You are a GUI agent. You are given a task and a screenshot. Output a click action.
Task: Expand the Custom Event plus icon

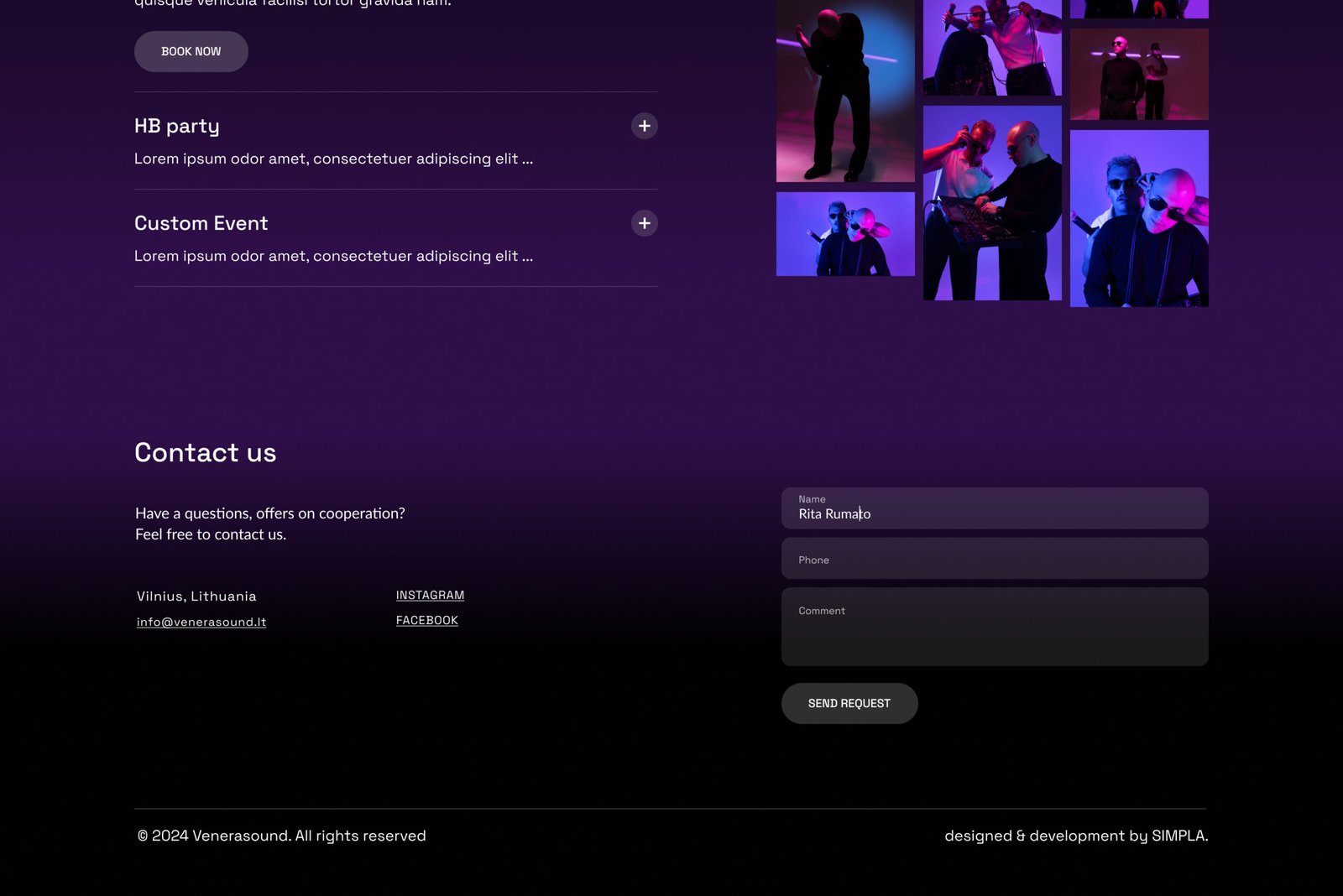coord(644,223)
